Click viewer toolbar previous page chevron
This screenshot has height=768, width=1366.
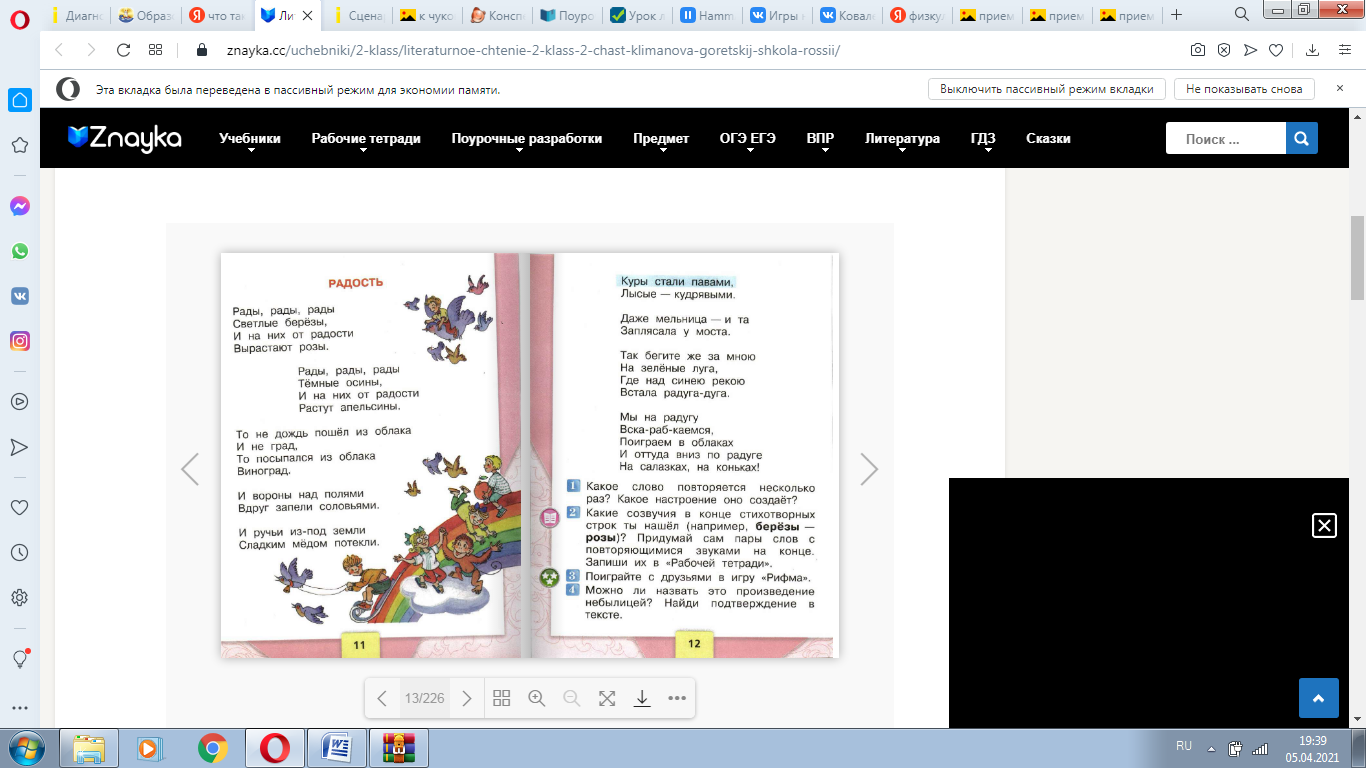click(x=382, y=698)
